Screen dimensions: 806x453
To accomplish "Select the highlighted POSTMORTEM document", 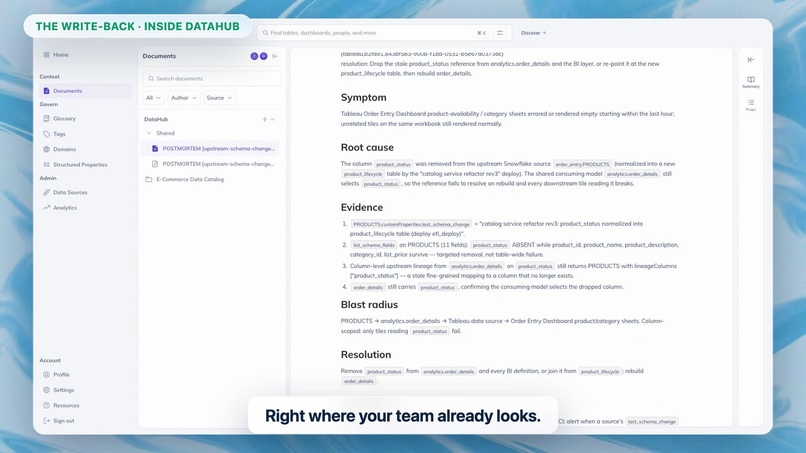I will click(x=210, y=149).
